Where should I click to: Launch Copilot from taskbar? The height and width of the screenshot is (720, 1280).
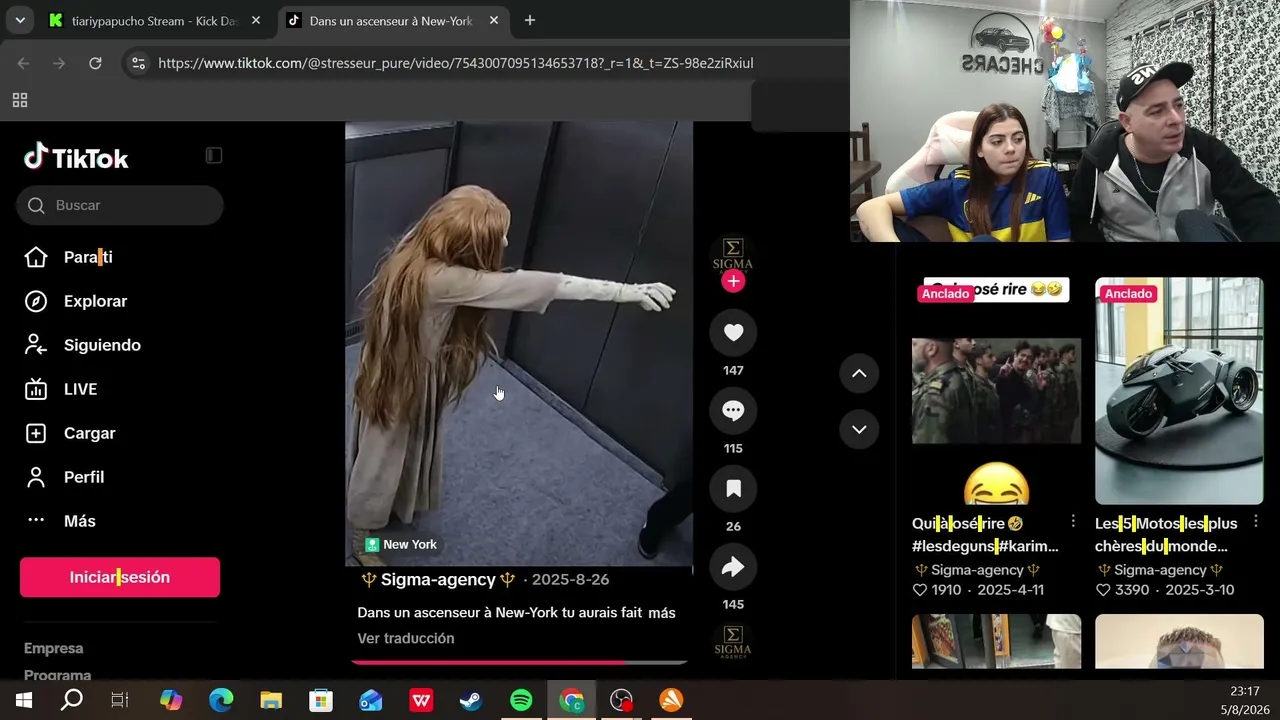coord(171,700)
